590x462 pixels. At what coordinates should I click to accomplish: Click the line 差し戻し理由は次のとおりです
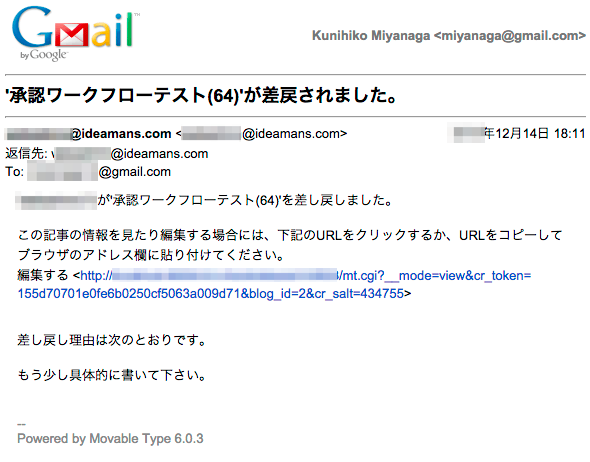click(111, 340)
